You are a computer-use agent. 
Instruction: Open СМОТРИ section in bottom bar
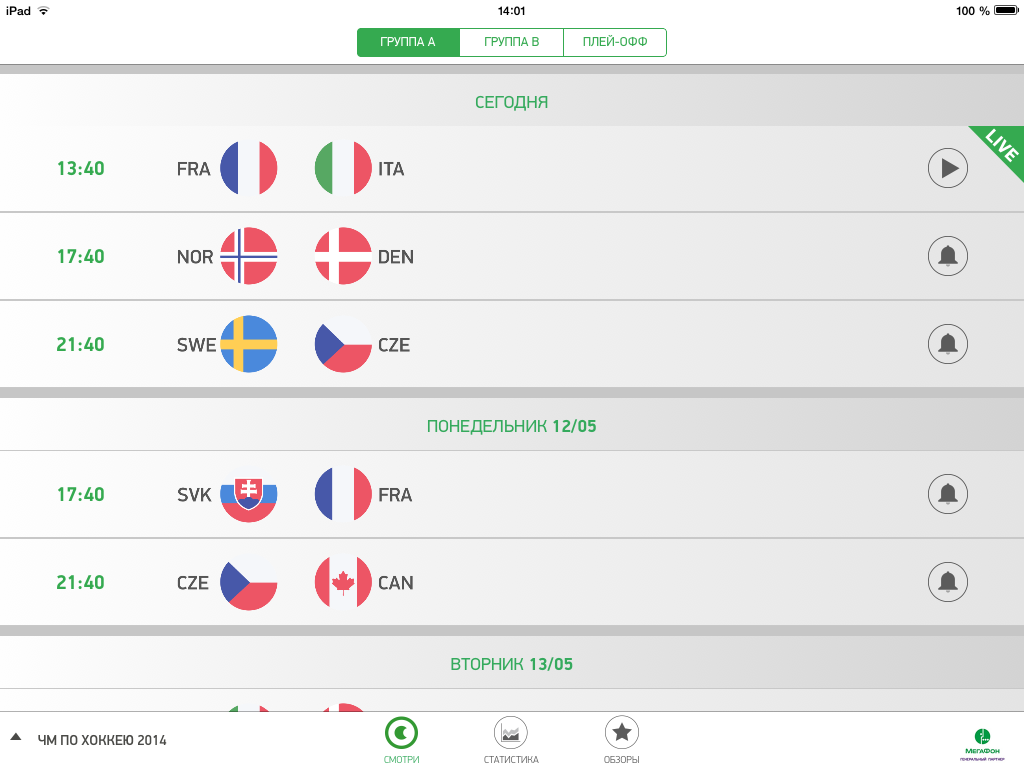[402, 740]
